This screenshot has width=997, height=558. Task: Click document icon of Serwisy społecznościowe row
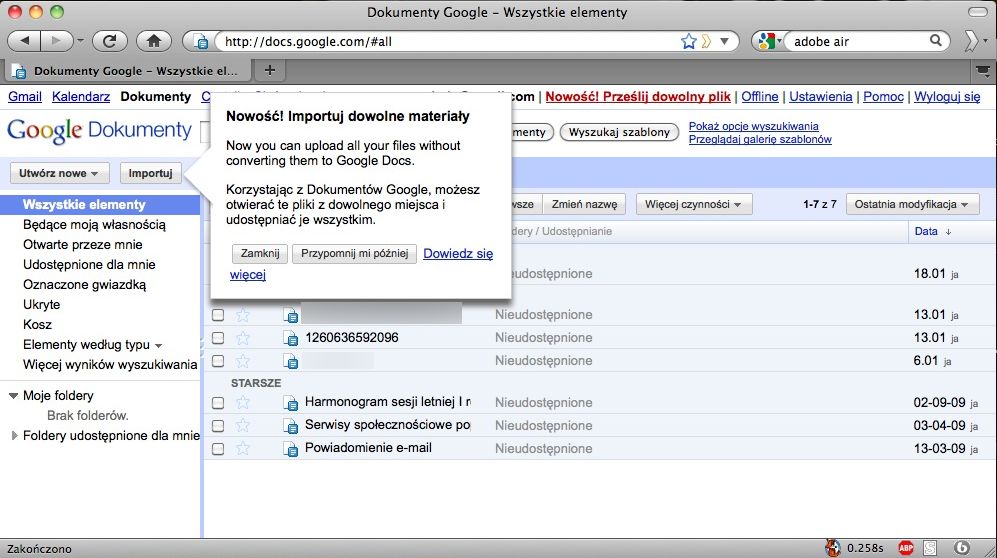pos(291,426)
